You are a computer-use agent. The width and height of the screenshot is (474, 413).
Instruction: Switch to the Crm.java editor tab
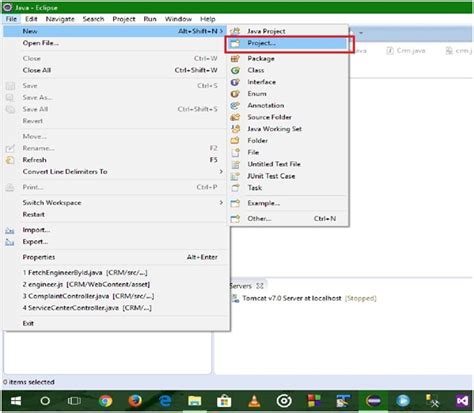coord(406,51)
